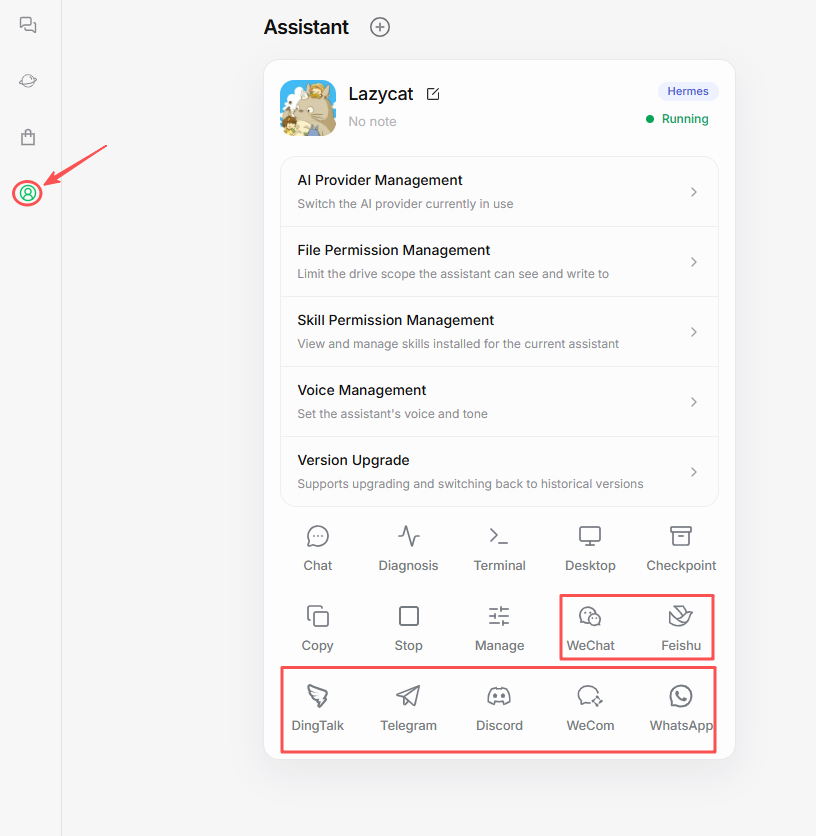Open File Permission Management title

click(394, 250)
